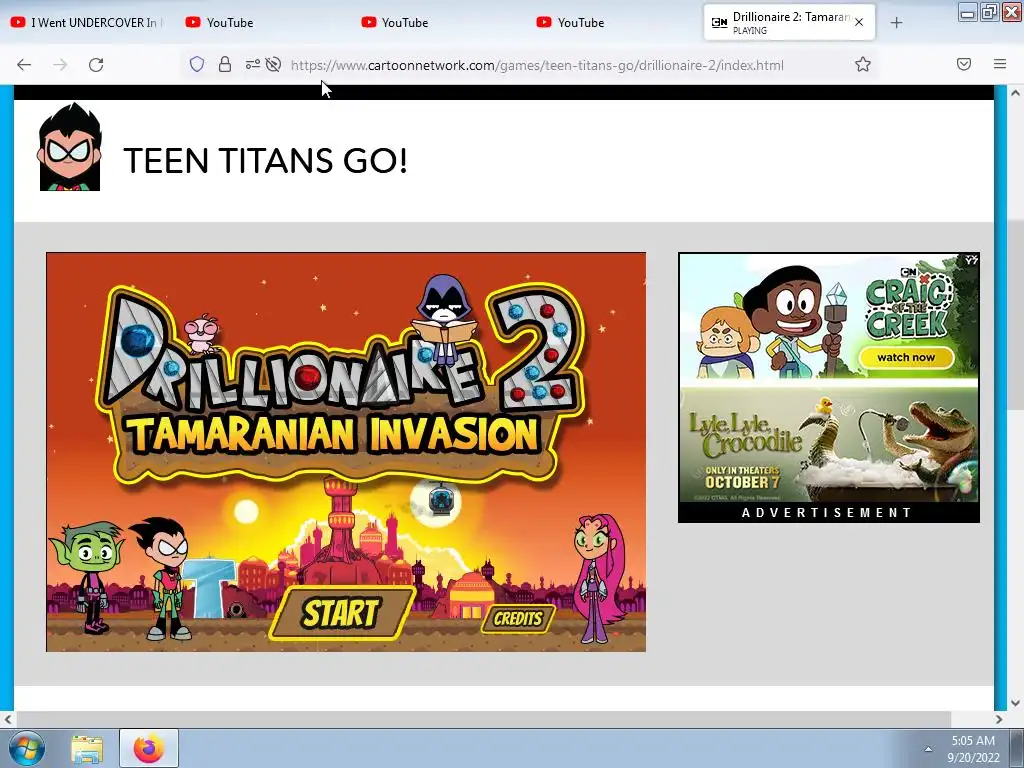Click the Show desktop strip on the taskbar
Screen dimensions: 1024x768
pos(1016,748)
